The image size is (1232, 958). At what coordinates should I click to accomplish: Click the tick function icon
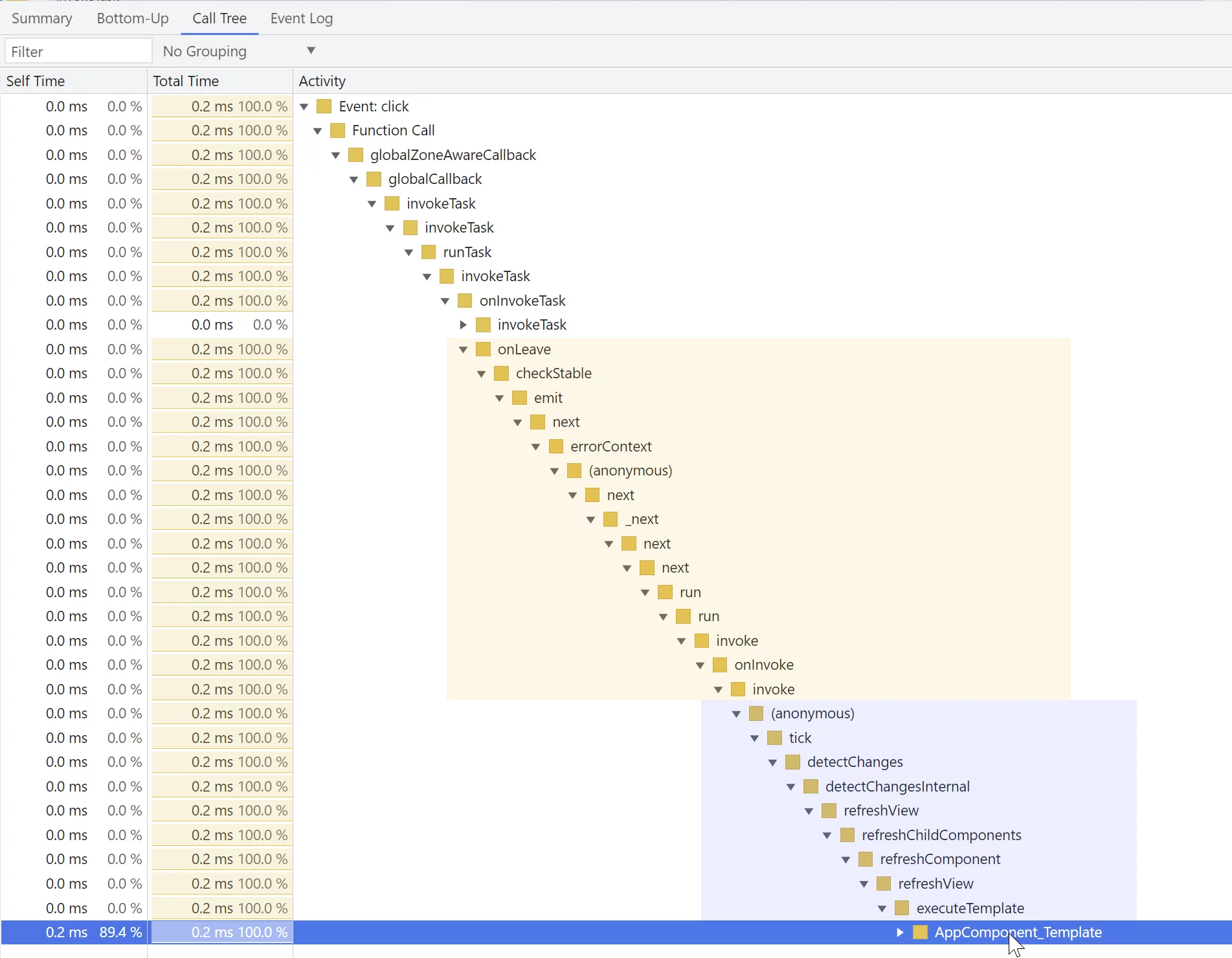tap(774, 737)
